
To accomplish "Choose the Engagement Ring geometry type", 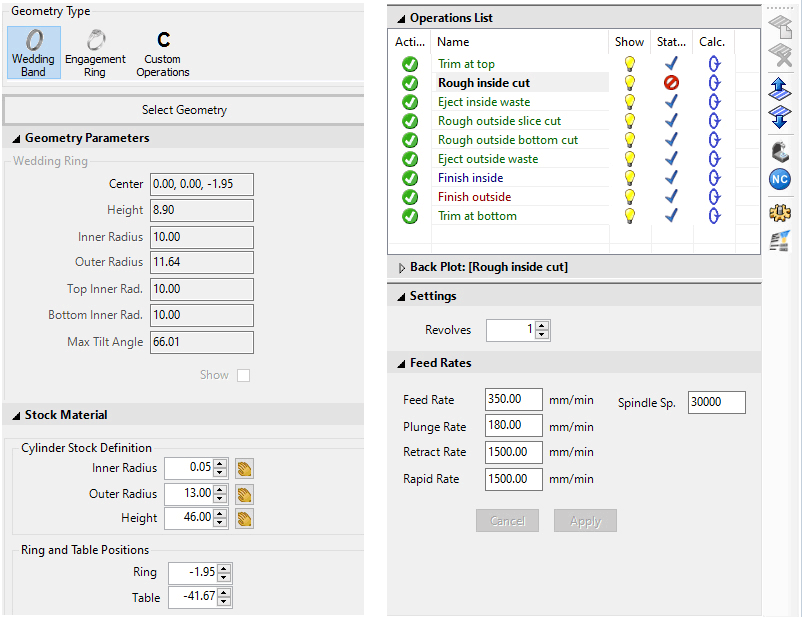I will [96, 52].
